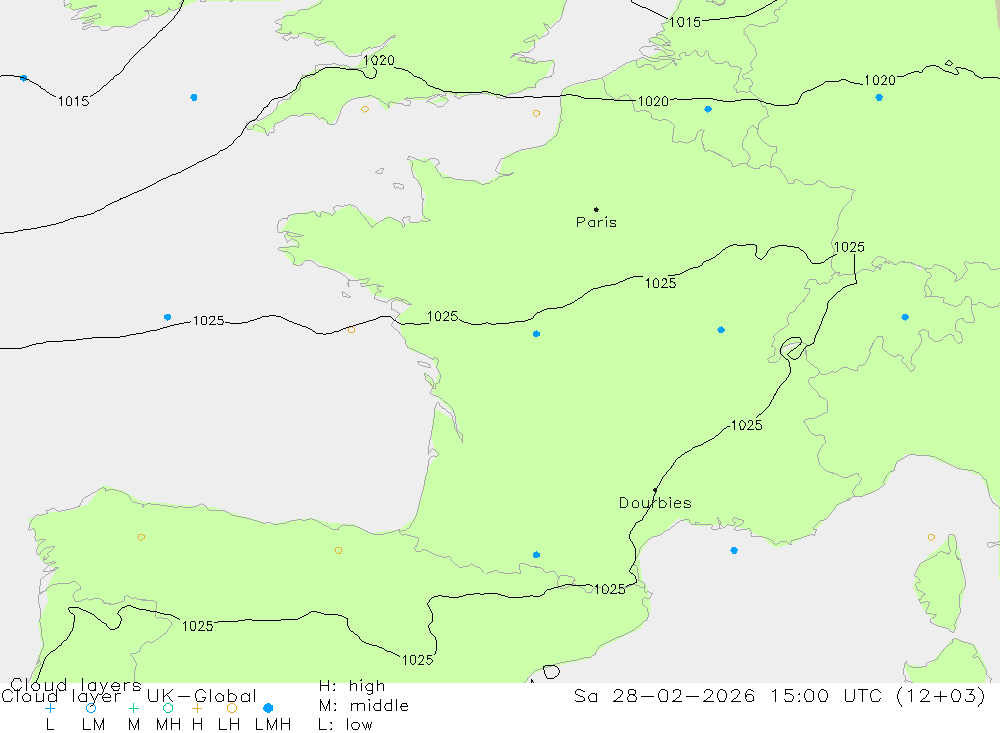1000x733 pixels.
Task: Click blue Atlantic marker beside the 1025 label
Action: click(x=168, y=317)
